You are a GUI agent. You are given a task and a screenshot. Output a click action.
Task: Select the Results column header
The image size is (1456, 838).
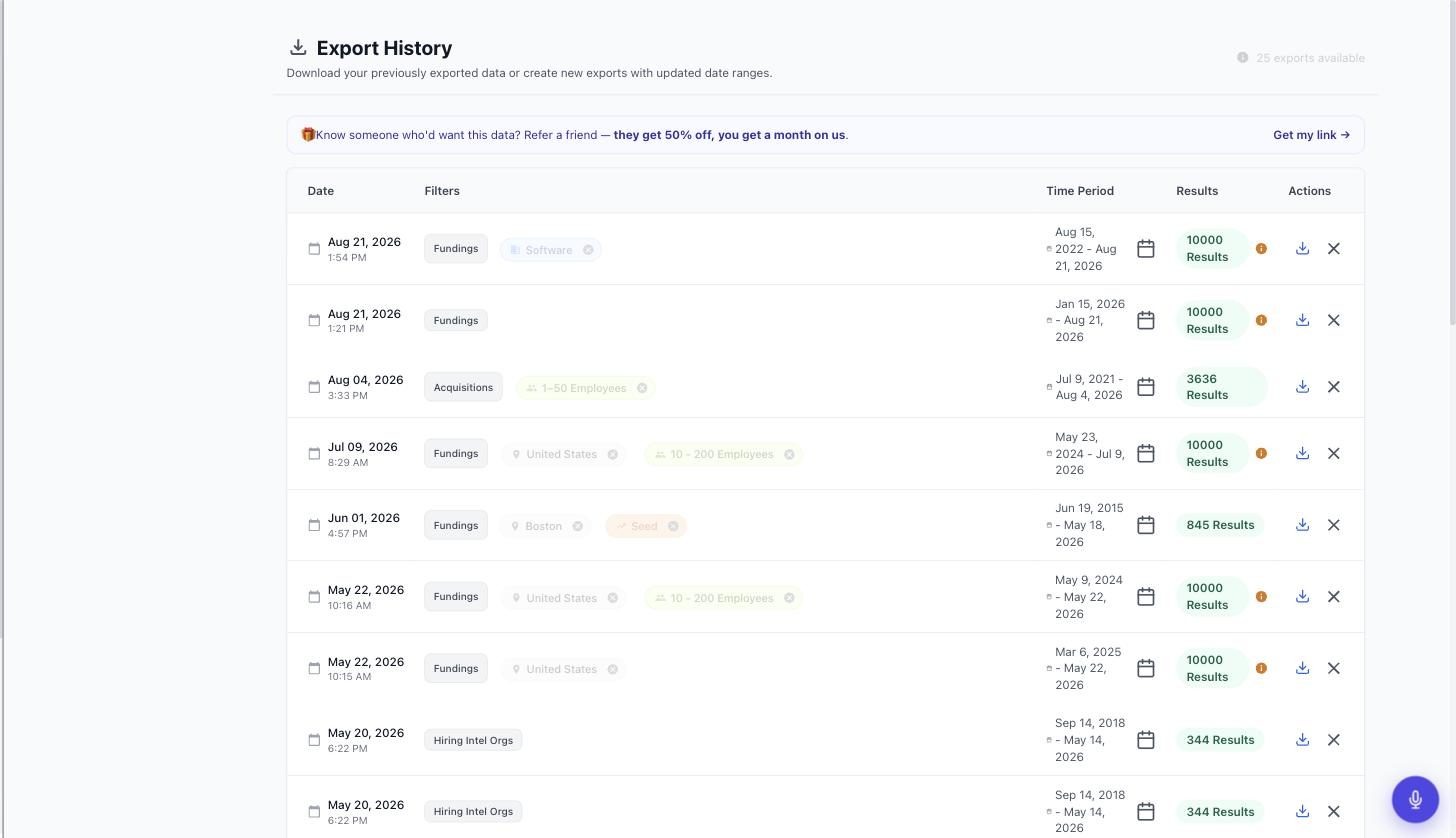pyautogui.click(x=1197, y=191)
